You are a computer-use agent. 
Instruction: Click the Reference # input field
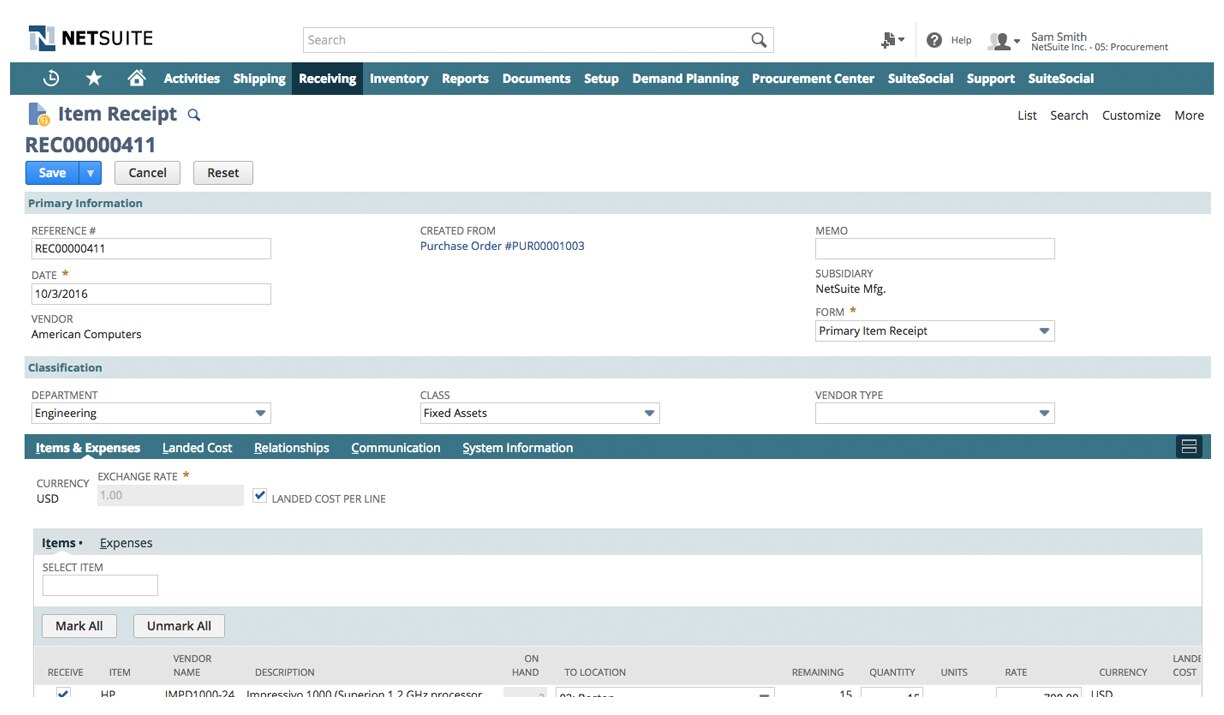pyautogui.click(x=151, y=249)
